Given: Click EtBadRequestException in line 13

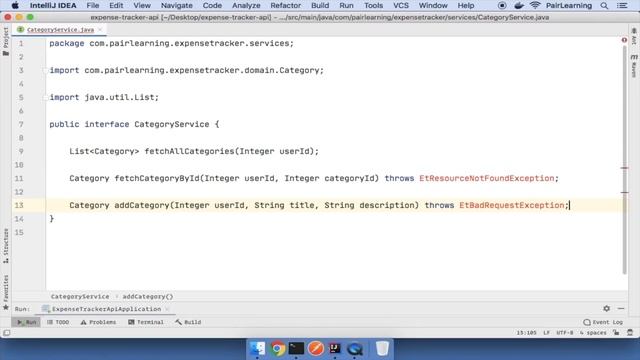Looking at the screenshot, I should (512, 205).
